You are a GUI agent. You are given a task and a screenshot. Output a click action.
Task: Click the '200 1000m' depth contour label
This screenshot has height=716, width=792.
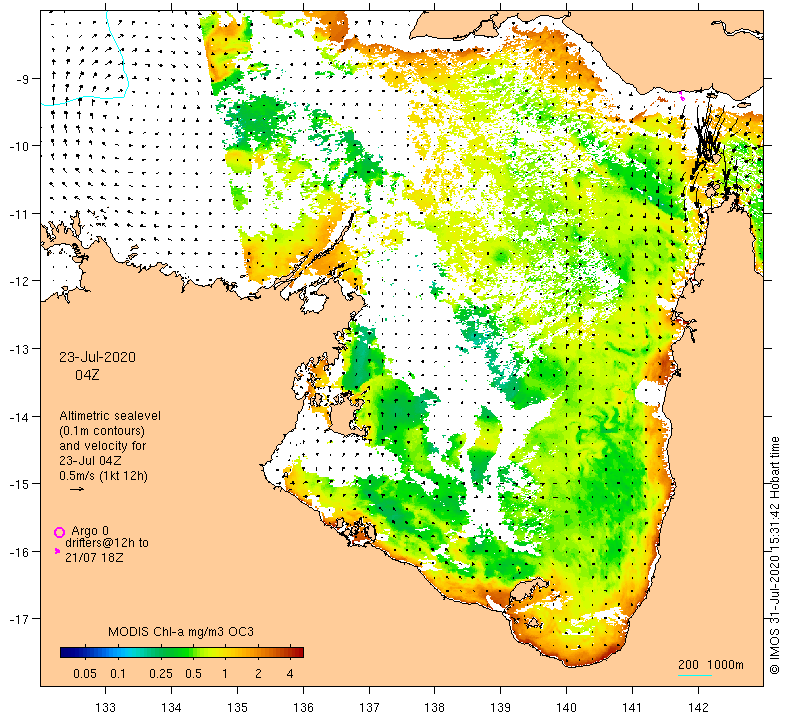click(711, 664)
